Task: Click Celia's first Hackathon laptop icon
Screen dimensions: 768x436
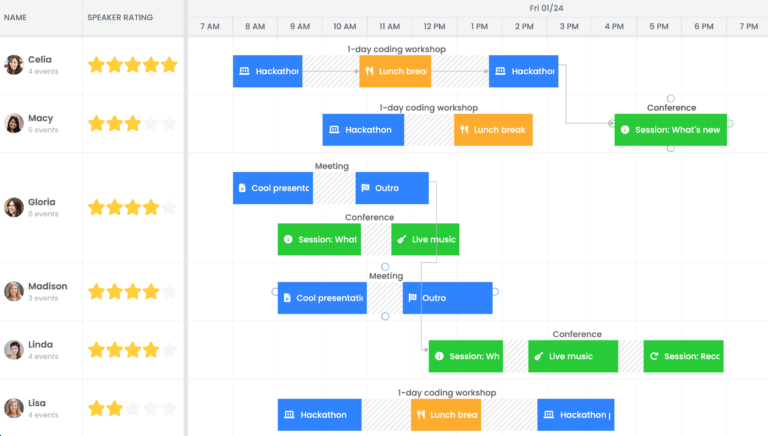Action: (x=244, y=71)
